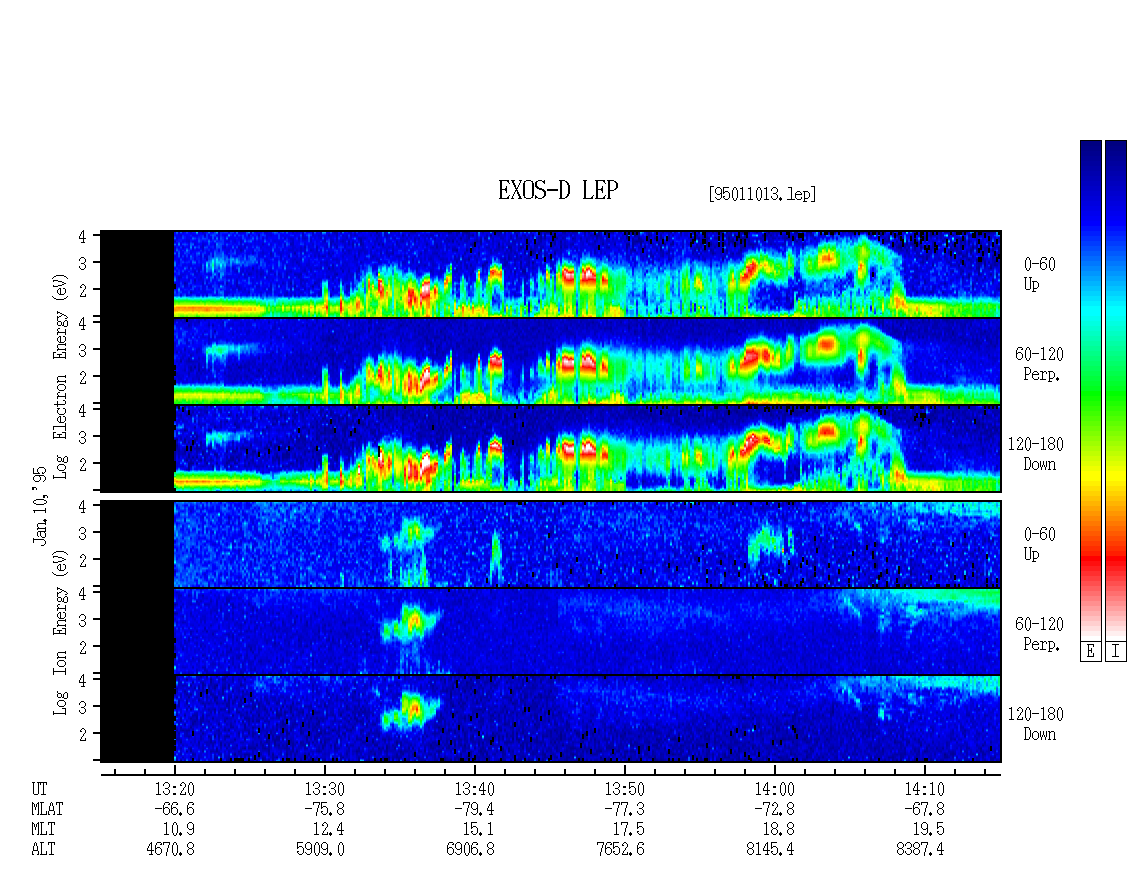Click the ALT value 4670.8
Viewport: 1130px width, 875px height.
pyautogui.click(x=171, y=850)
